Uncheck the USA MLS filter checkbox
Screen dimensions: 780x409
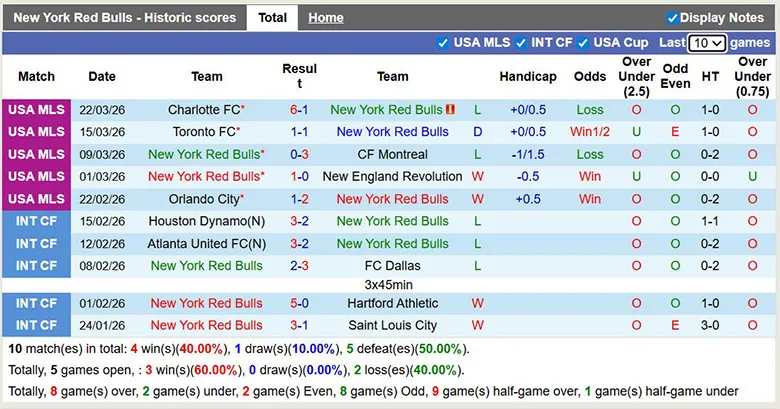point(443,43)
